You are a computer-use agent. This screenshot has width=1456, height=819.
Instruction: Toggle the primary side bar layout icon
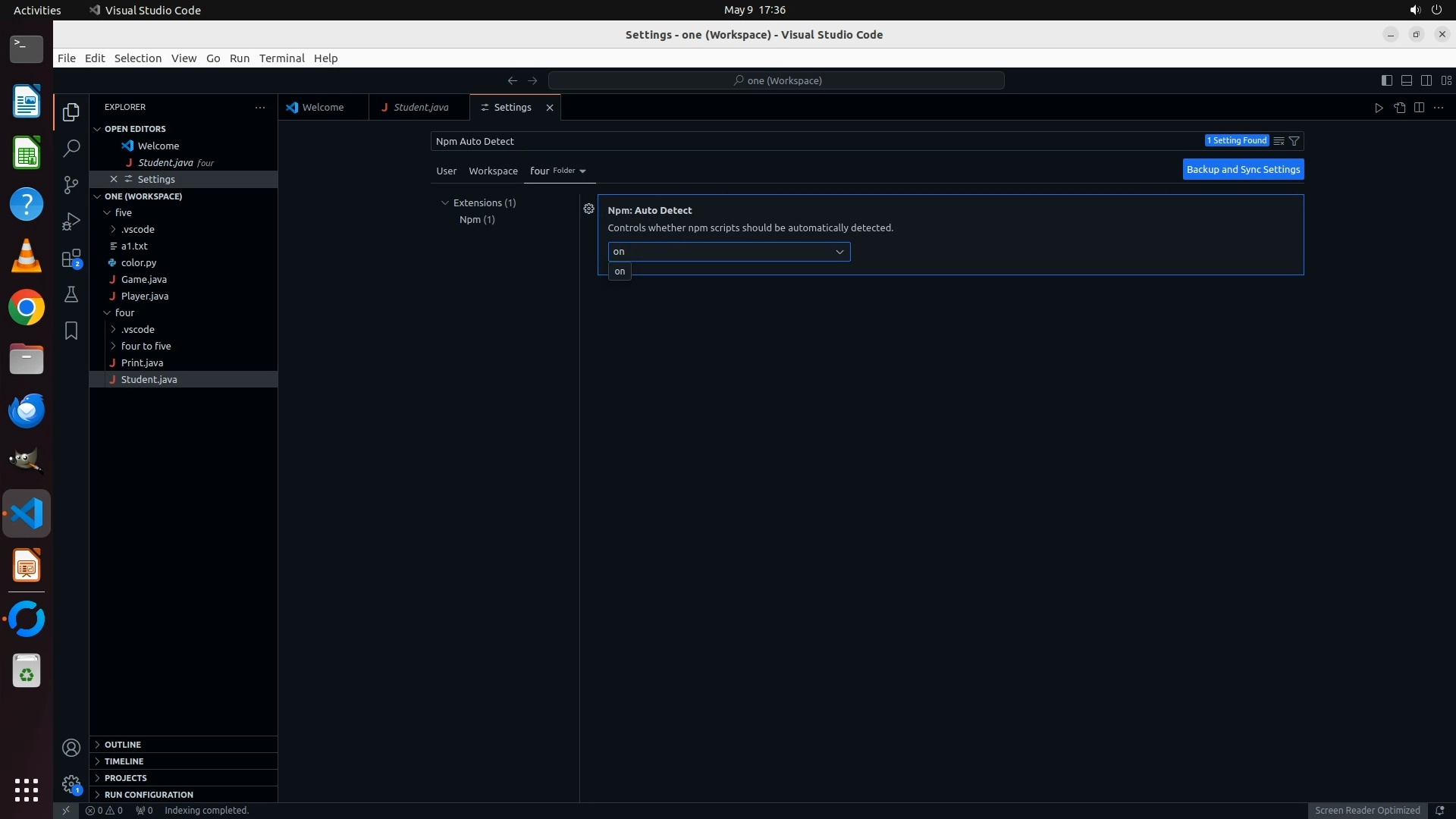1386,80
